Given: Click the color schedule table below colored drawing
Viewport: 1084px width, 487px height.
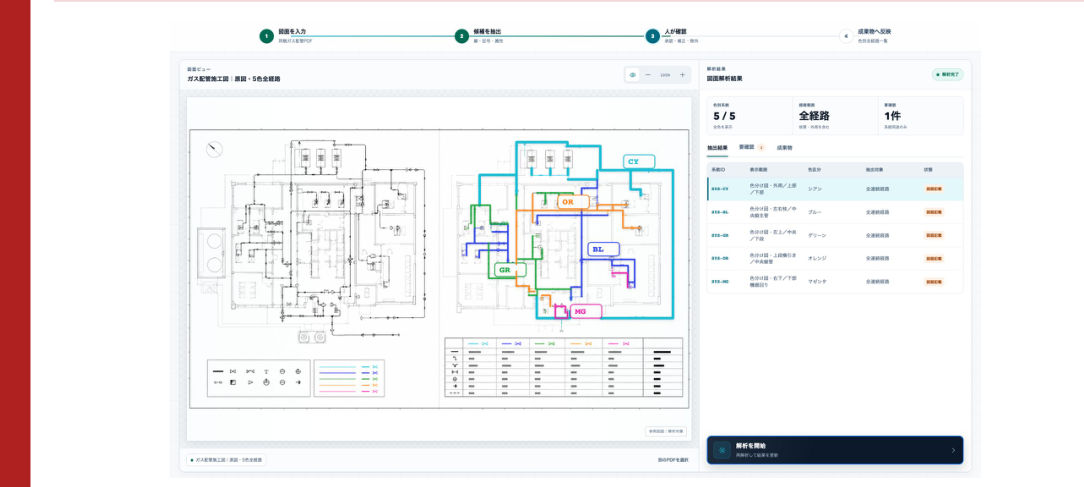Looking at the screenshot, I should coord(563,367).
